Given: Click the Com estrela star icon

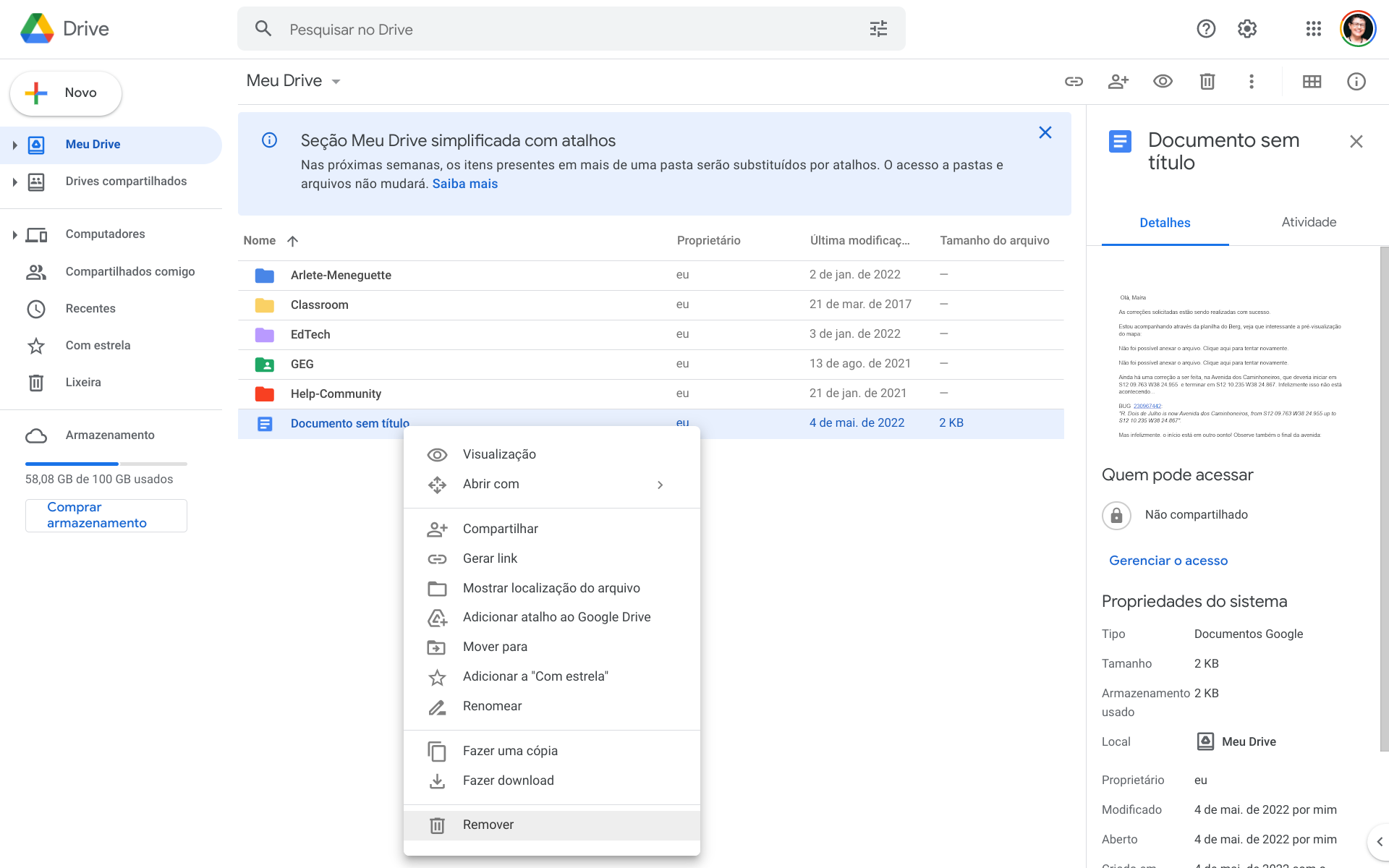Looking at the screenshot, I should 36,346.
